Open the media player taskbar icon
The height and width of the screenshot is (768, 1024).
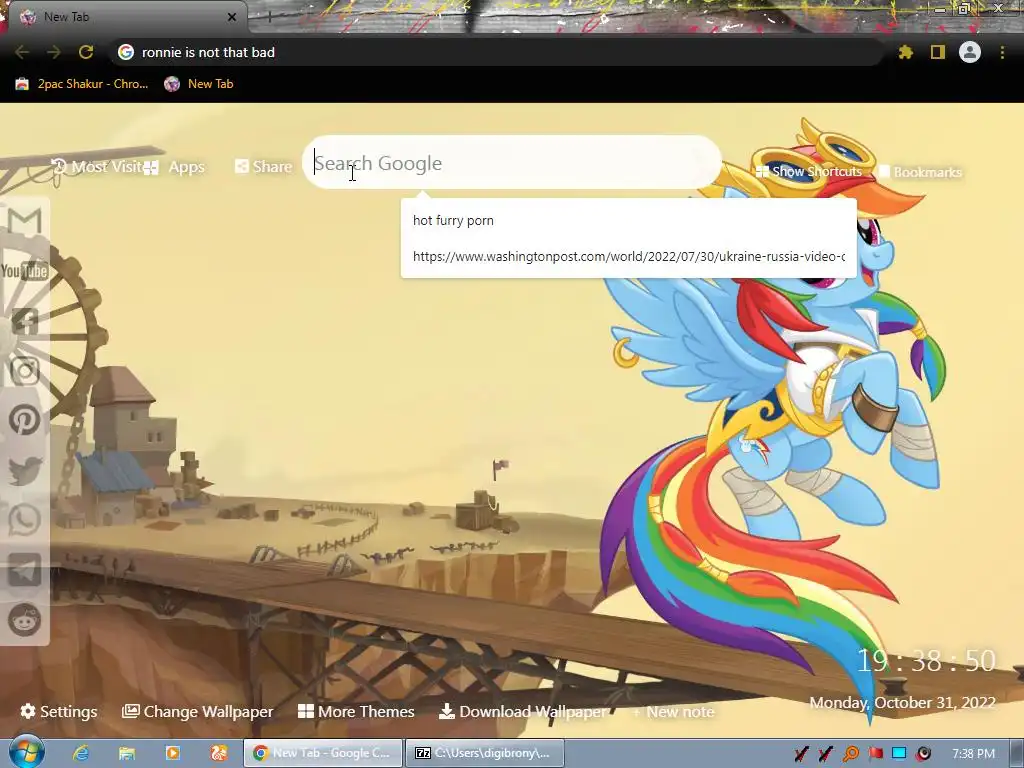click(x=172, y=753)
